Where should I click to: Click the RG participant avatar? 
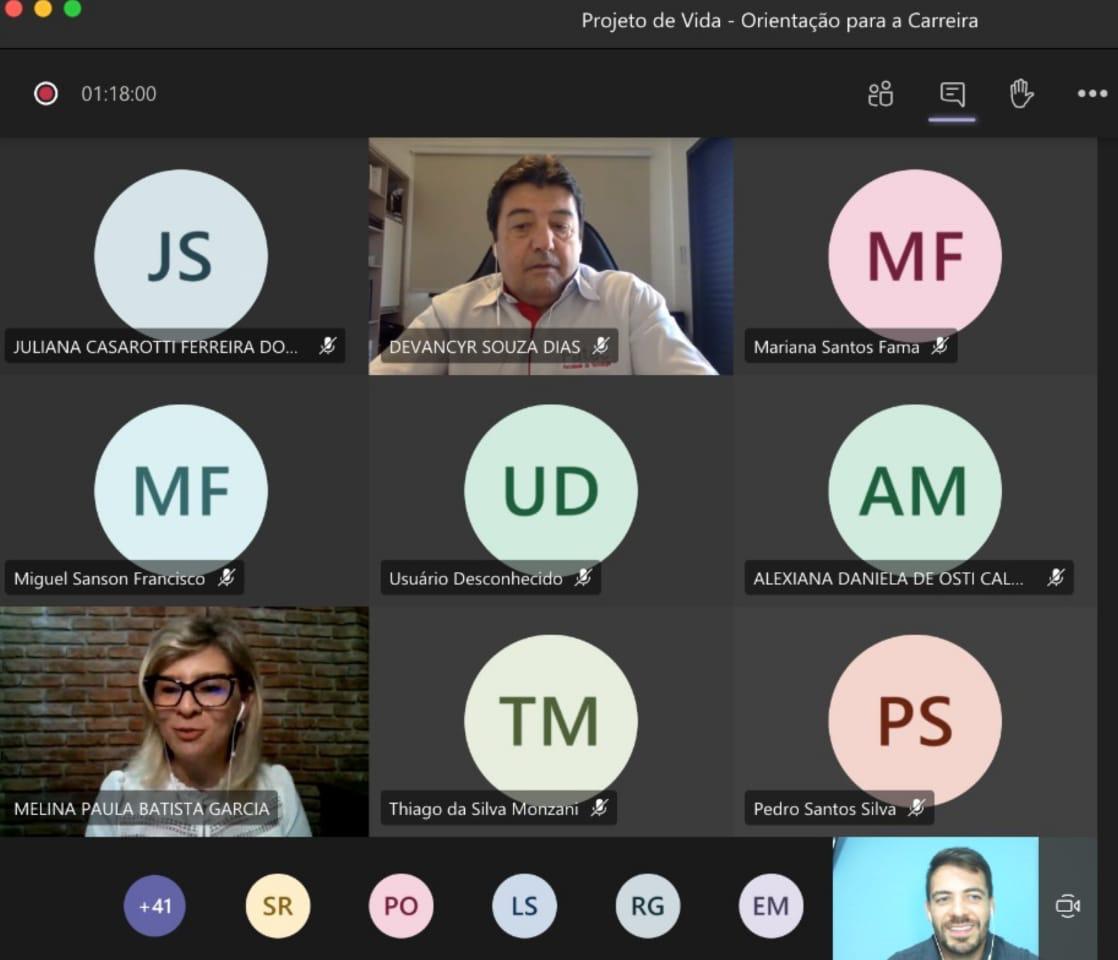coord(647,906)
